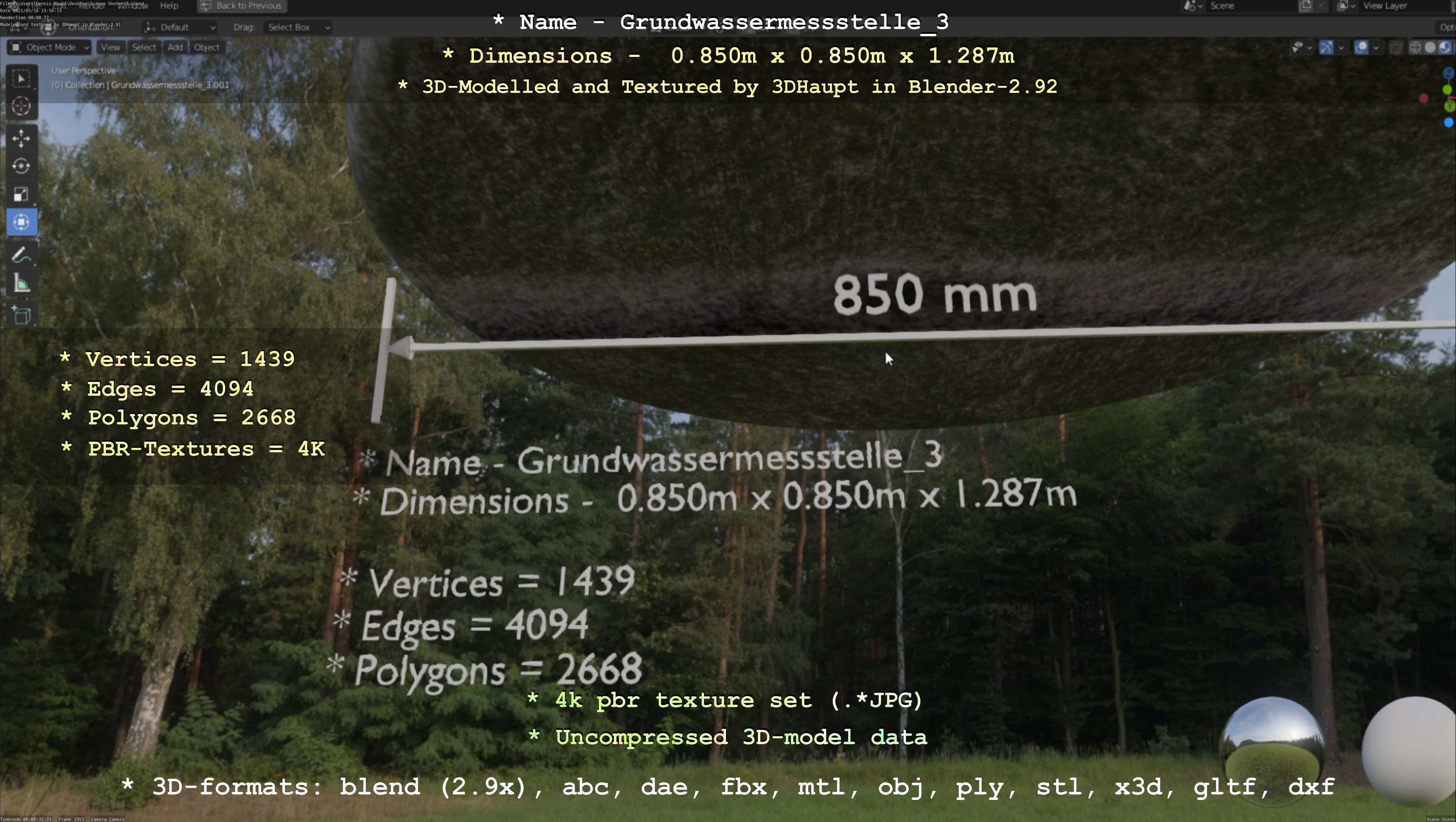The height and width of the screenshot is (822, 1456).
Task: Open the viewport Add menu
Action: click(x=175, y=47)
